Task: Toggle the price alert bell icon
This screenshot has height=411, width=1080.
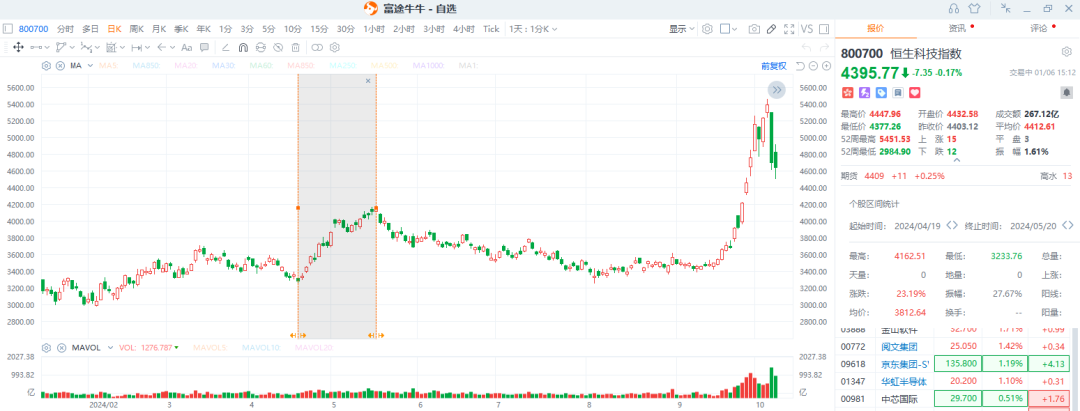Action: point(1066,92)
